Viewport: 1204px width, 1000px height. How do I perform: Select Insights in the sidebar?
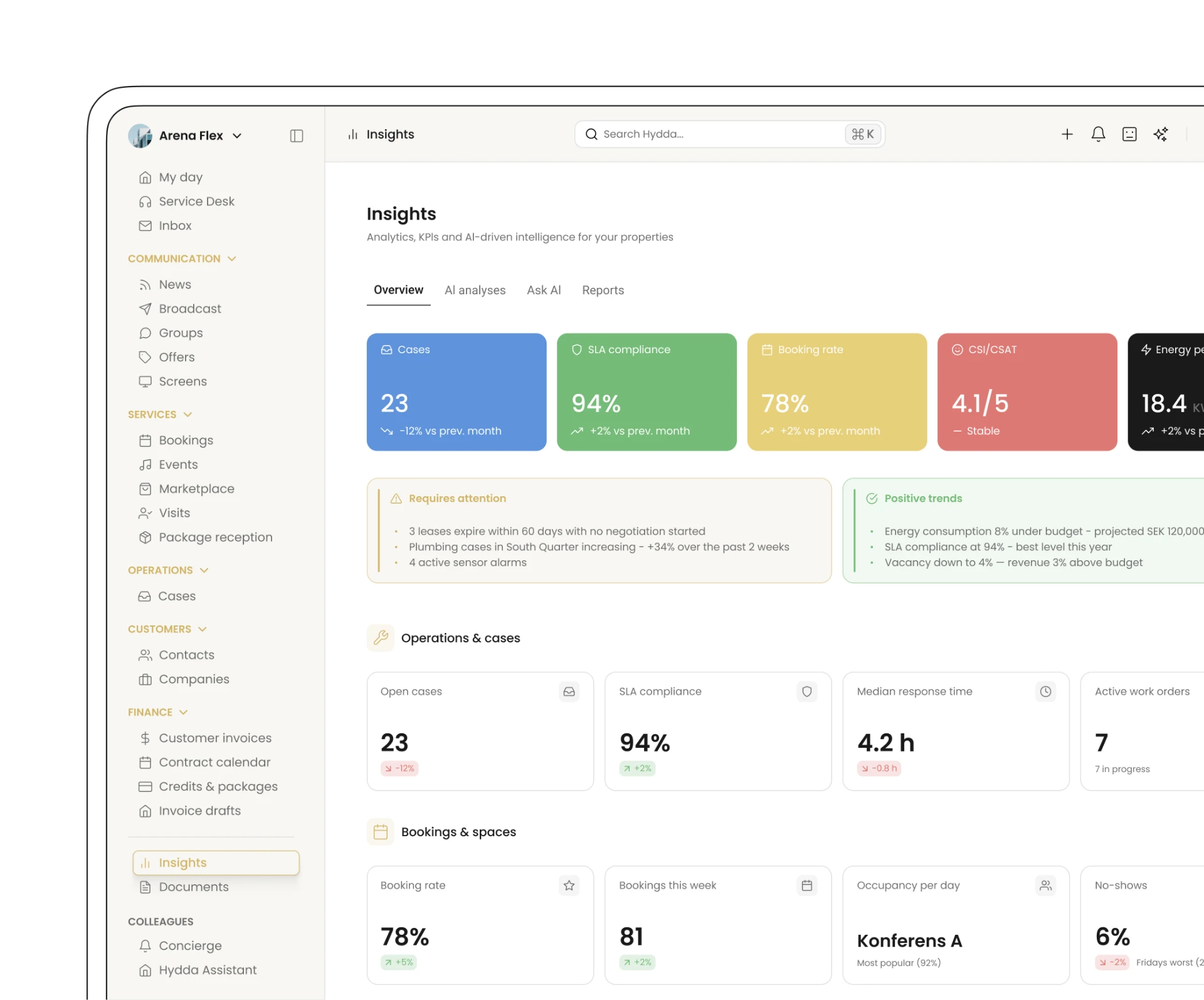tap(216, 863)
